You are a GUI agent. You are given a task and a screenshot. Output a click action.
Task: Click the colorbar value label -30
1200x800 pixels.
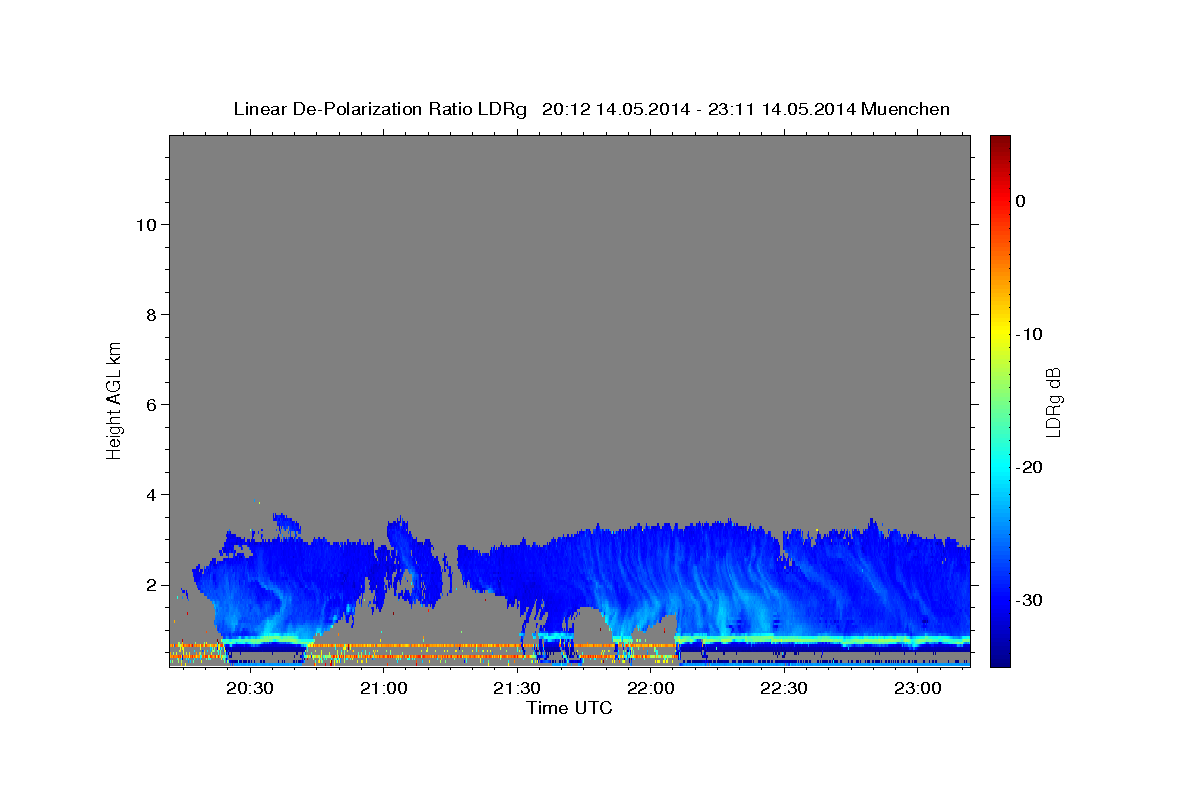[1029, 600]
